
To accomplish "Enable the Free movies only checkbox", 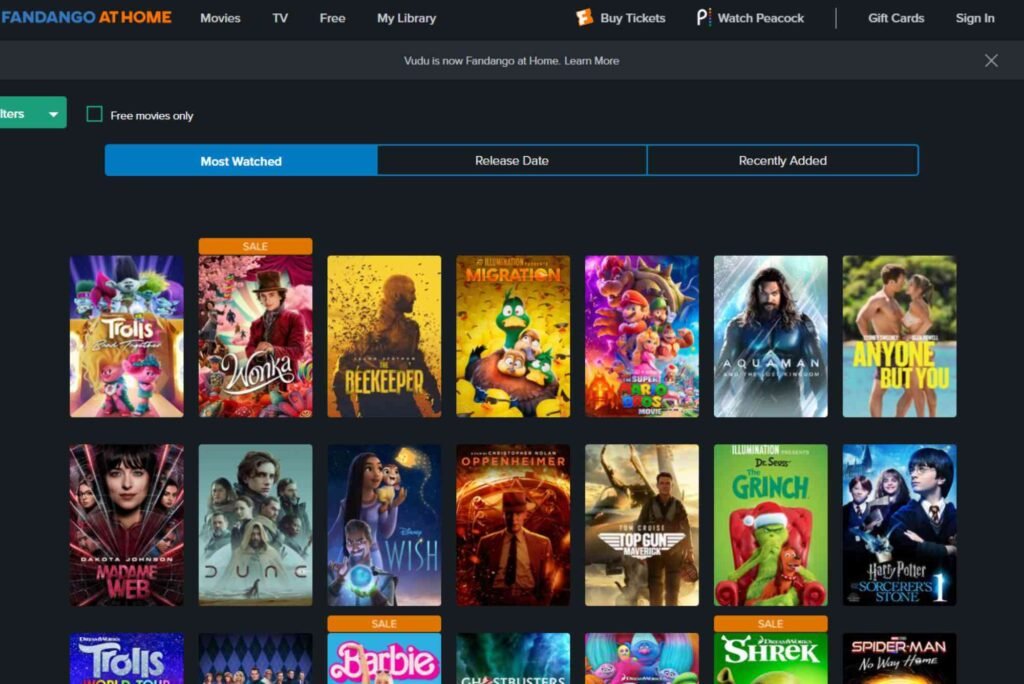I will pos(95,114).
